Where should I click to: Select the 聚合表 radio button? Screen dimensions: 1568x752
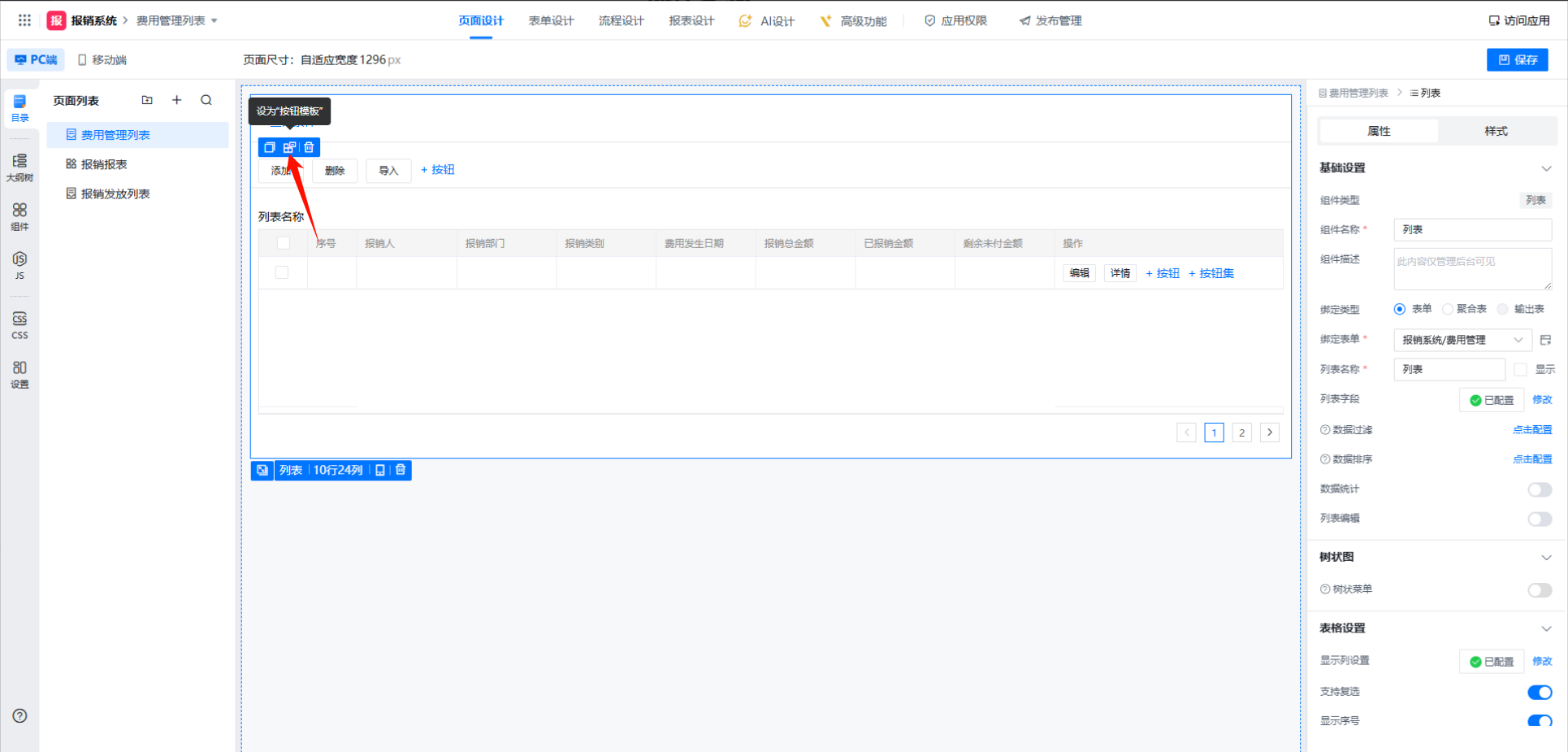click(x=1448, y=309)
